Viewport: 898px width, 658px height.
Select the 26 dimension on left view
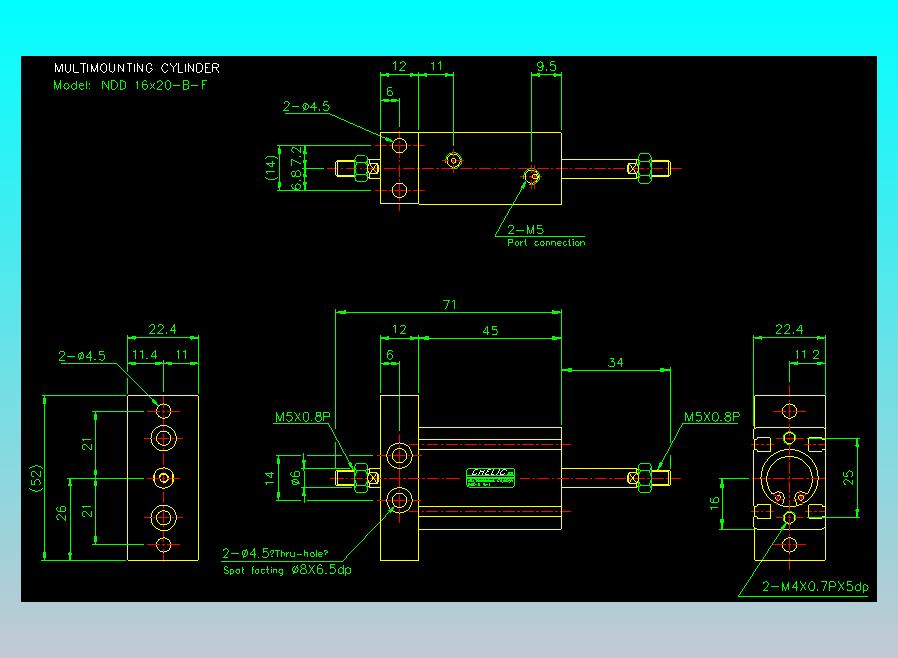click(61, 513)
